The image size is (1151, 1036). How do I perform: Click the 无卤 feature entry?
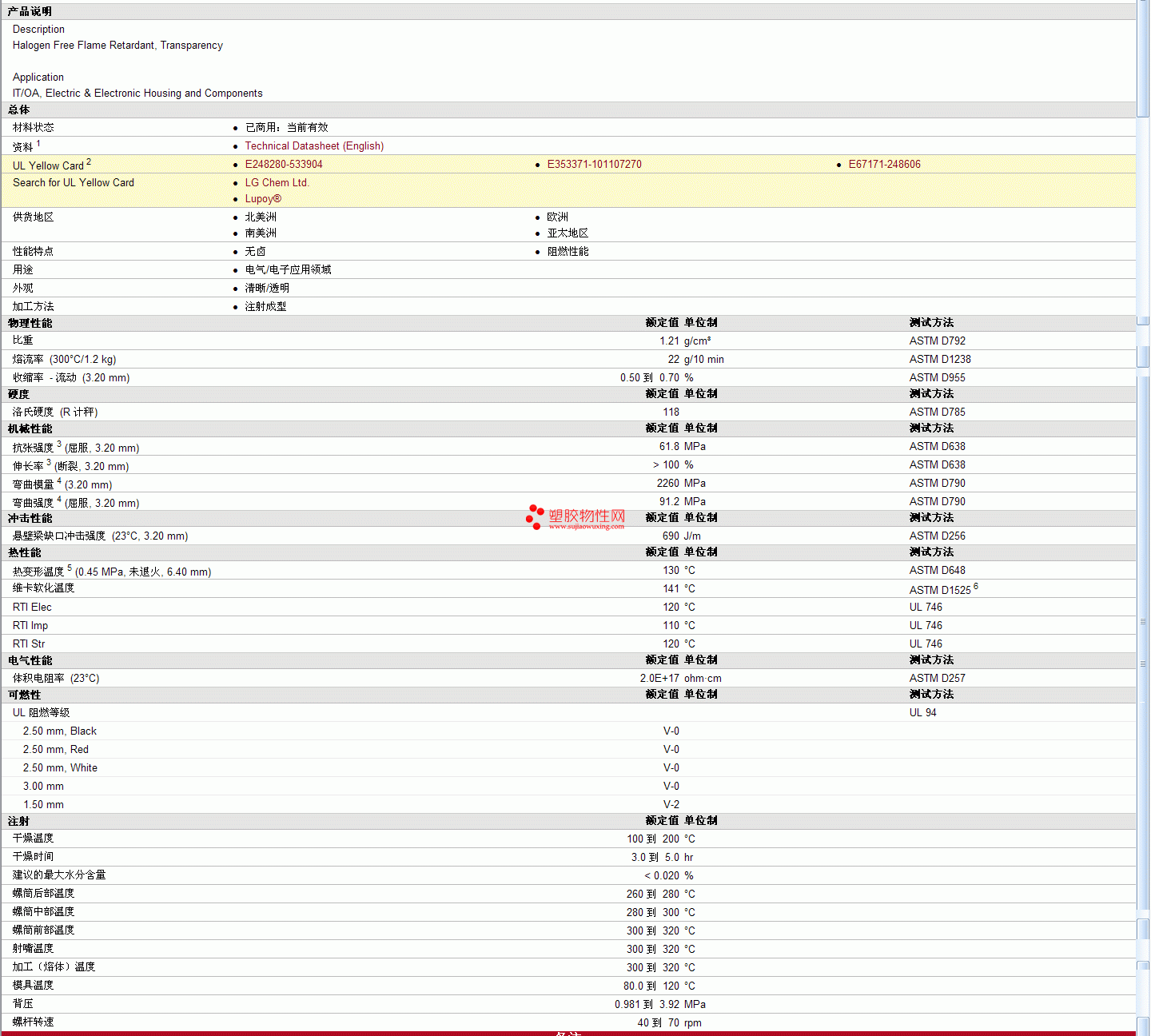[256, 252]
